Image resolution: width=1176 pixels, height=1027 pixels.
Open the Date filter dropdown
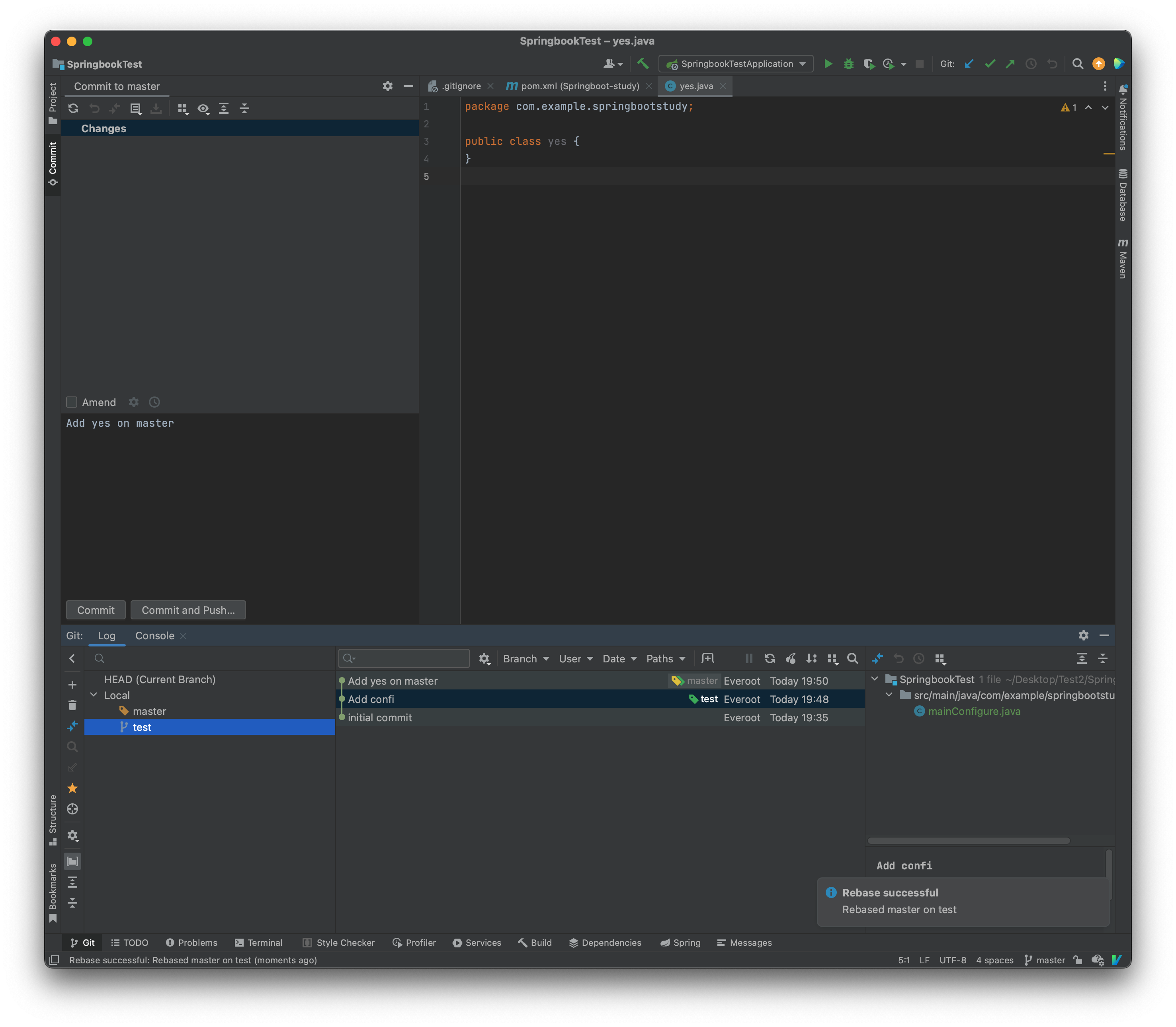(x=619, y=659)
